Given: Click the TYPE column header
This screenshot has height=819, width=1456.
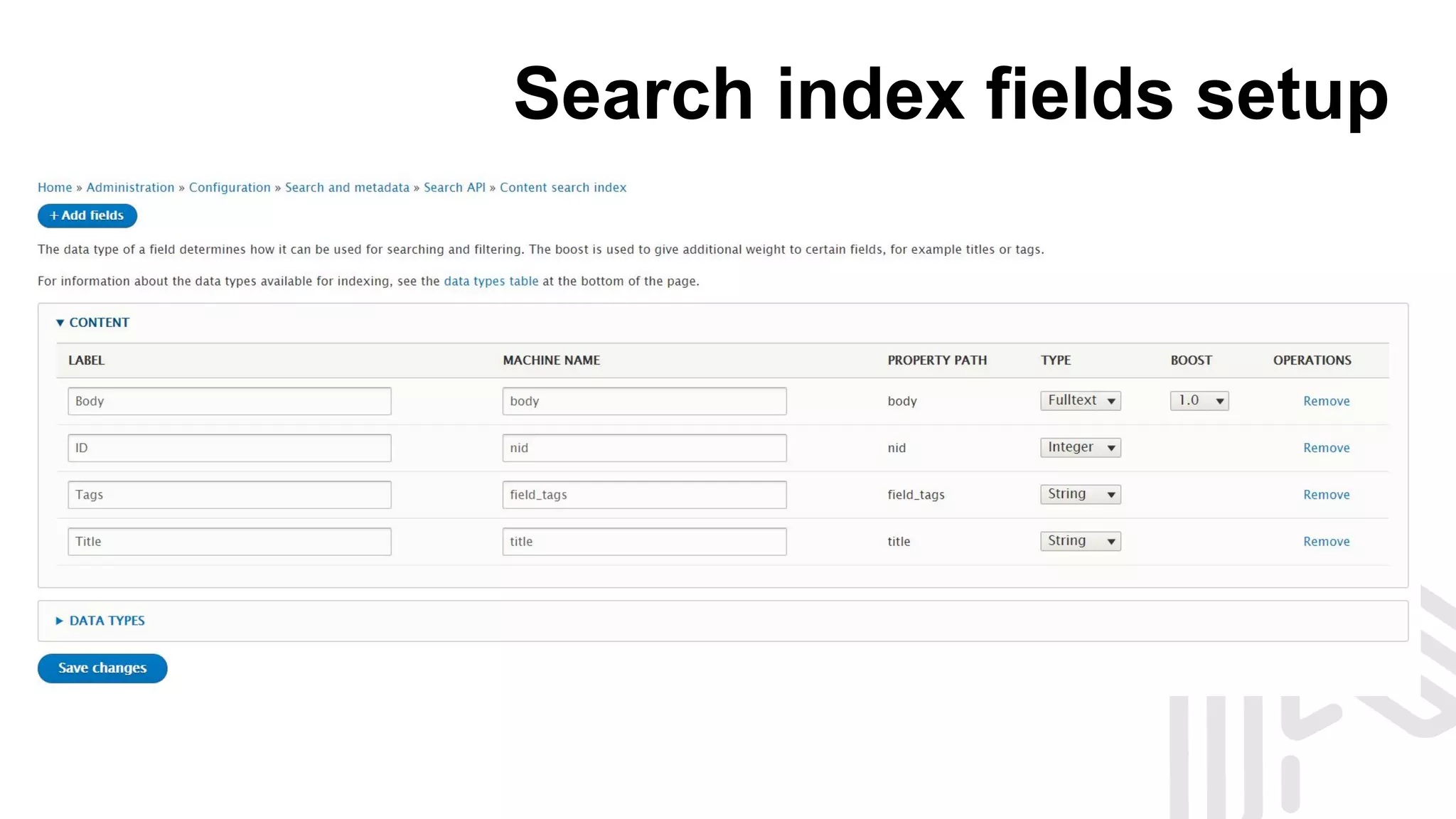Looking at the screenshot, I should pyautogui.click(x=1056, y=360).
